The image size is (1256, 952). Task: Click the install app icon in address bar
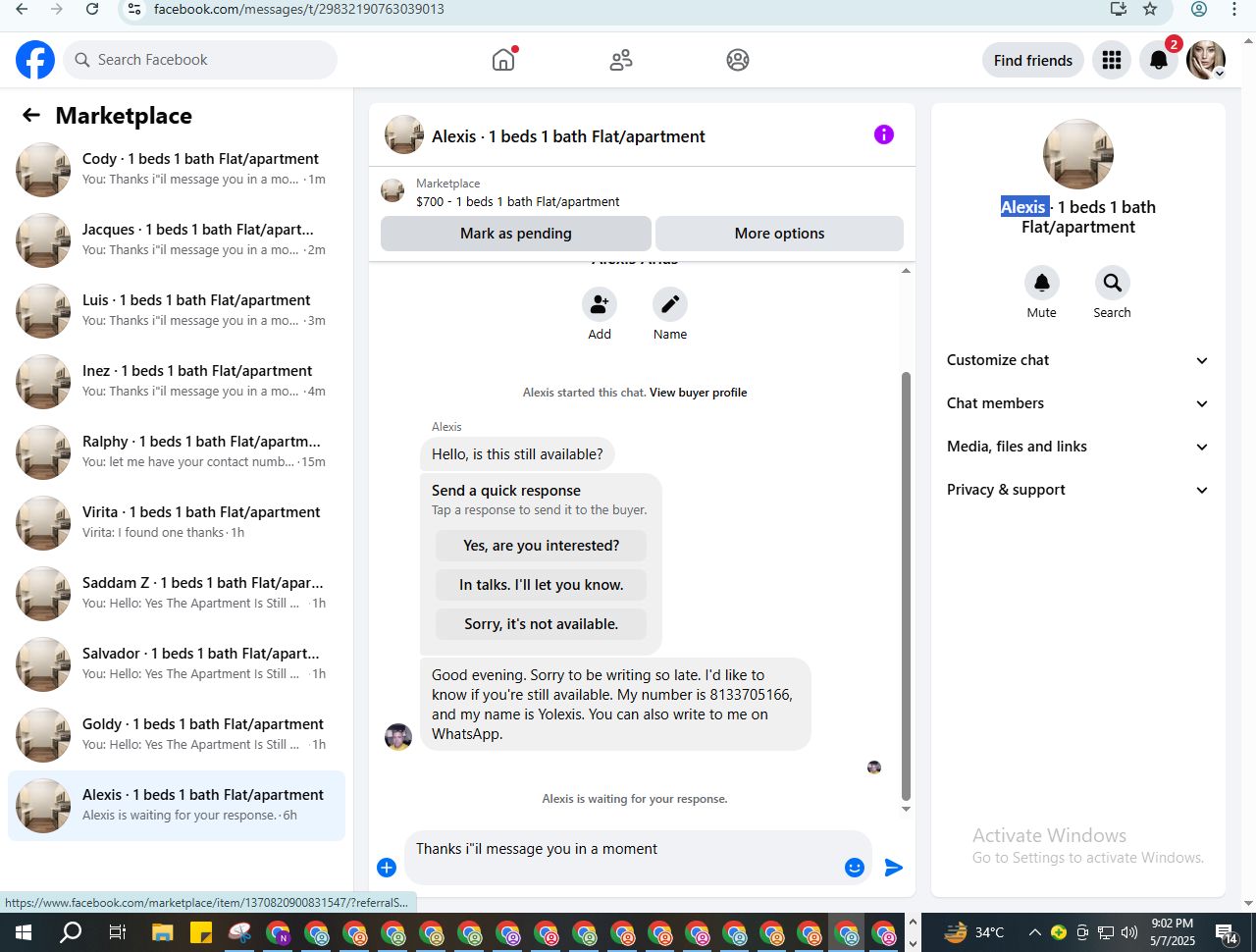pyautogui.click(x=1118, y=9)
